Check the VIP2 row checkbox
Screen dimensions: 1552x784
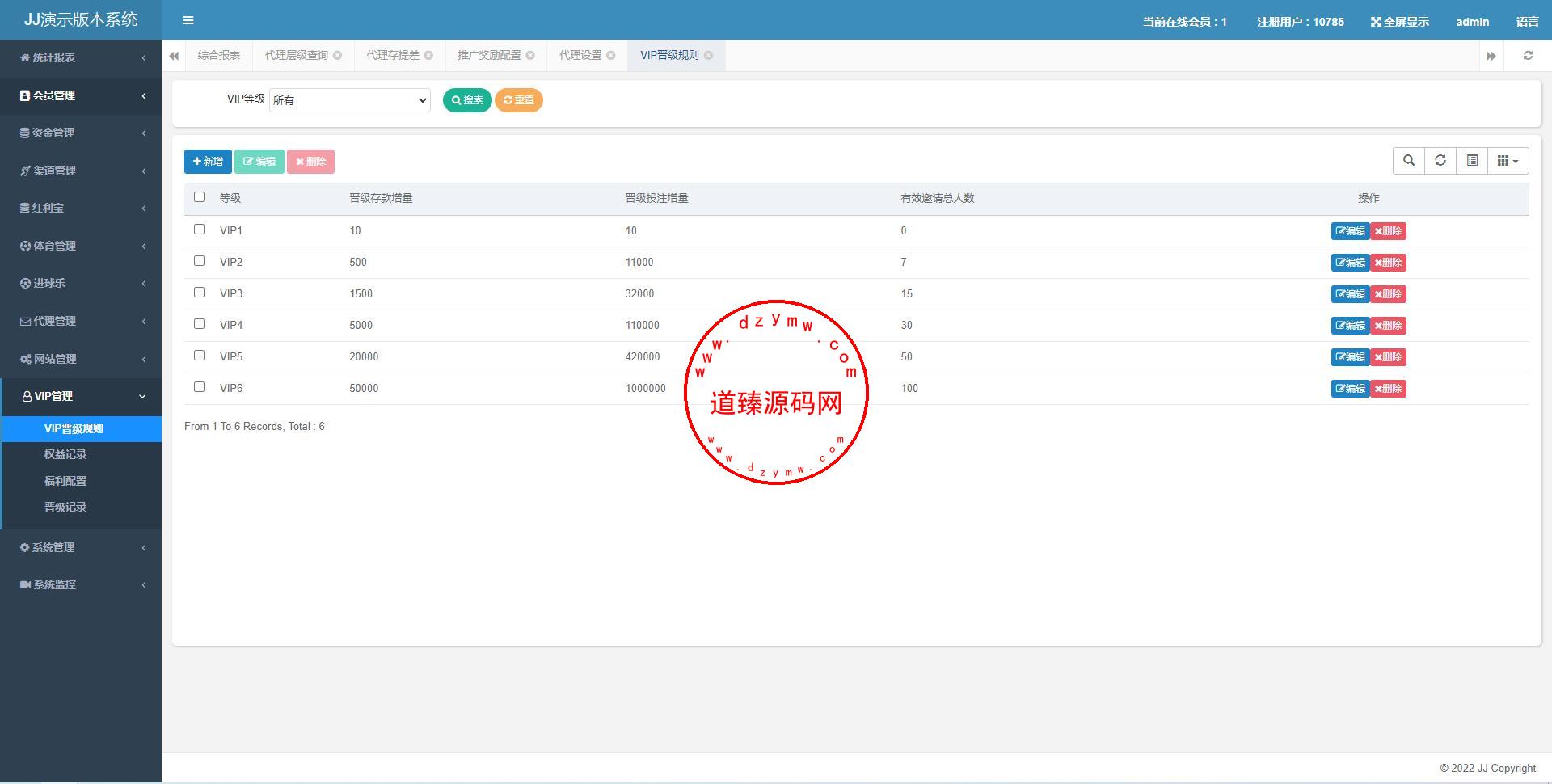coord(200,261)
